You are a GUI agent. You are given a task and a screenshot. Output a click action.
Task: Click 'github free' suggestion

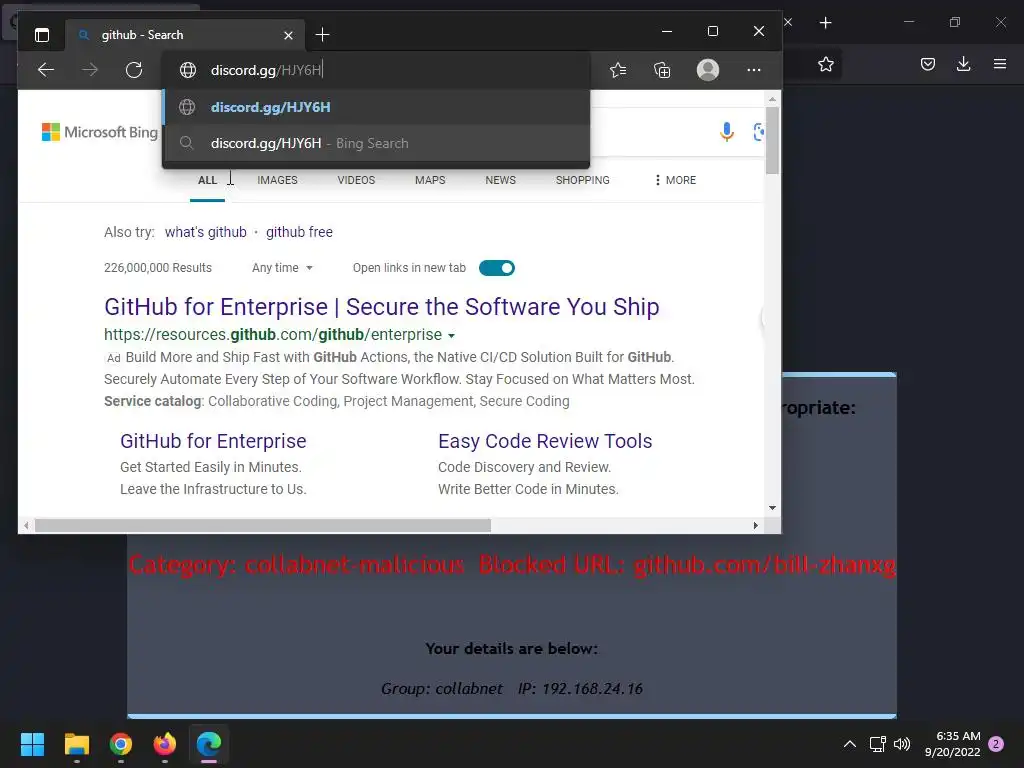tap(299, 232)
